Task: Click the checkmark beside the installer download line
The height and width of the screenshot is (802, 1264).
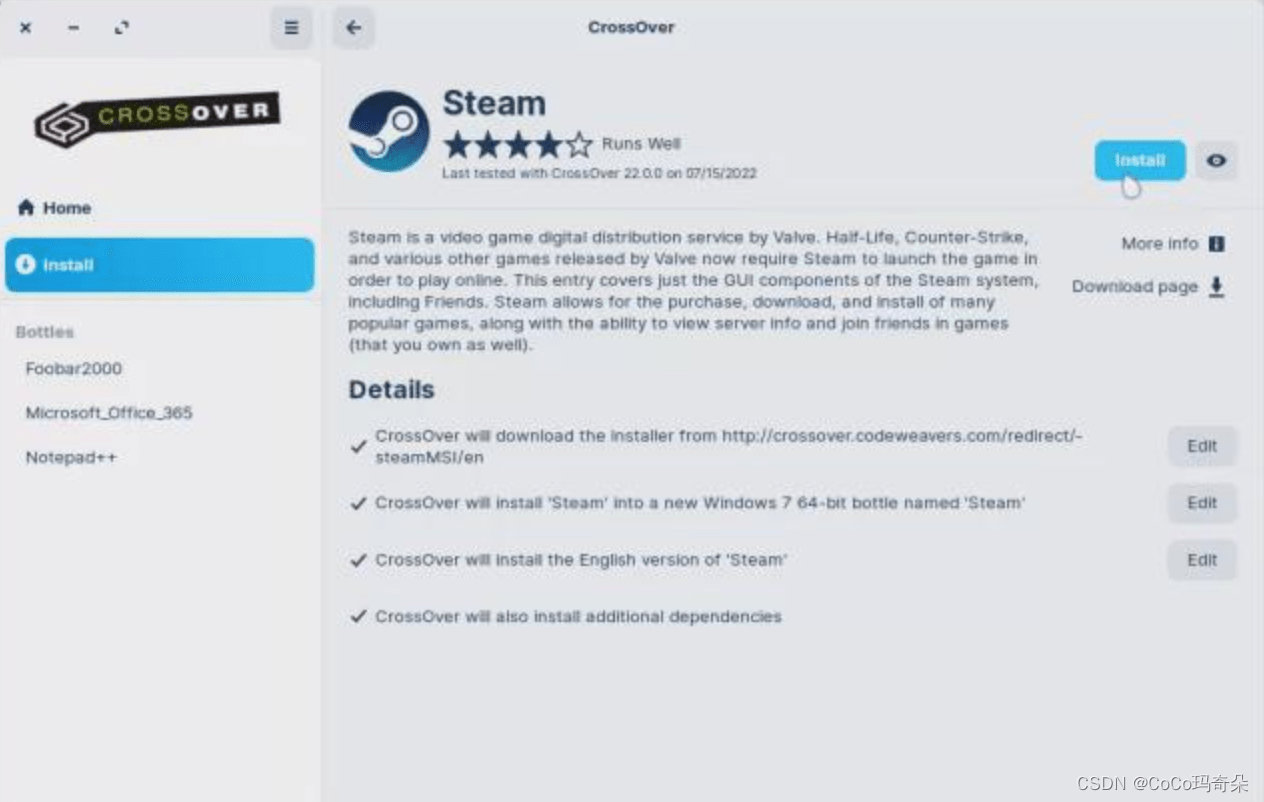Action: [x=358, y=447]
